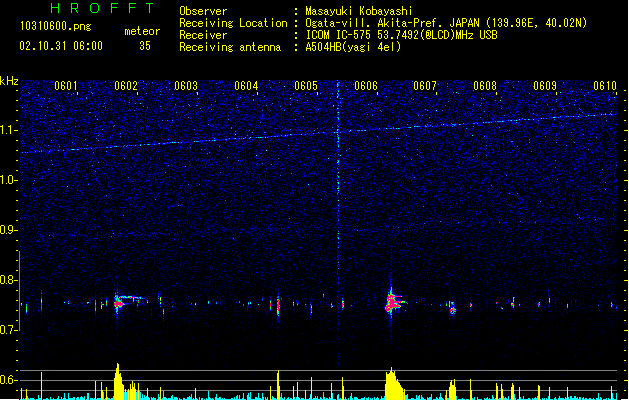Click the 0.6 frequency axis label
The width and height of the screenshot is (629, 400).
click(9, 380)
